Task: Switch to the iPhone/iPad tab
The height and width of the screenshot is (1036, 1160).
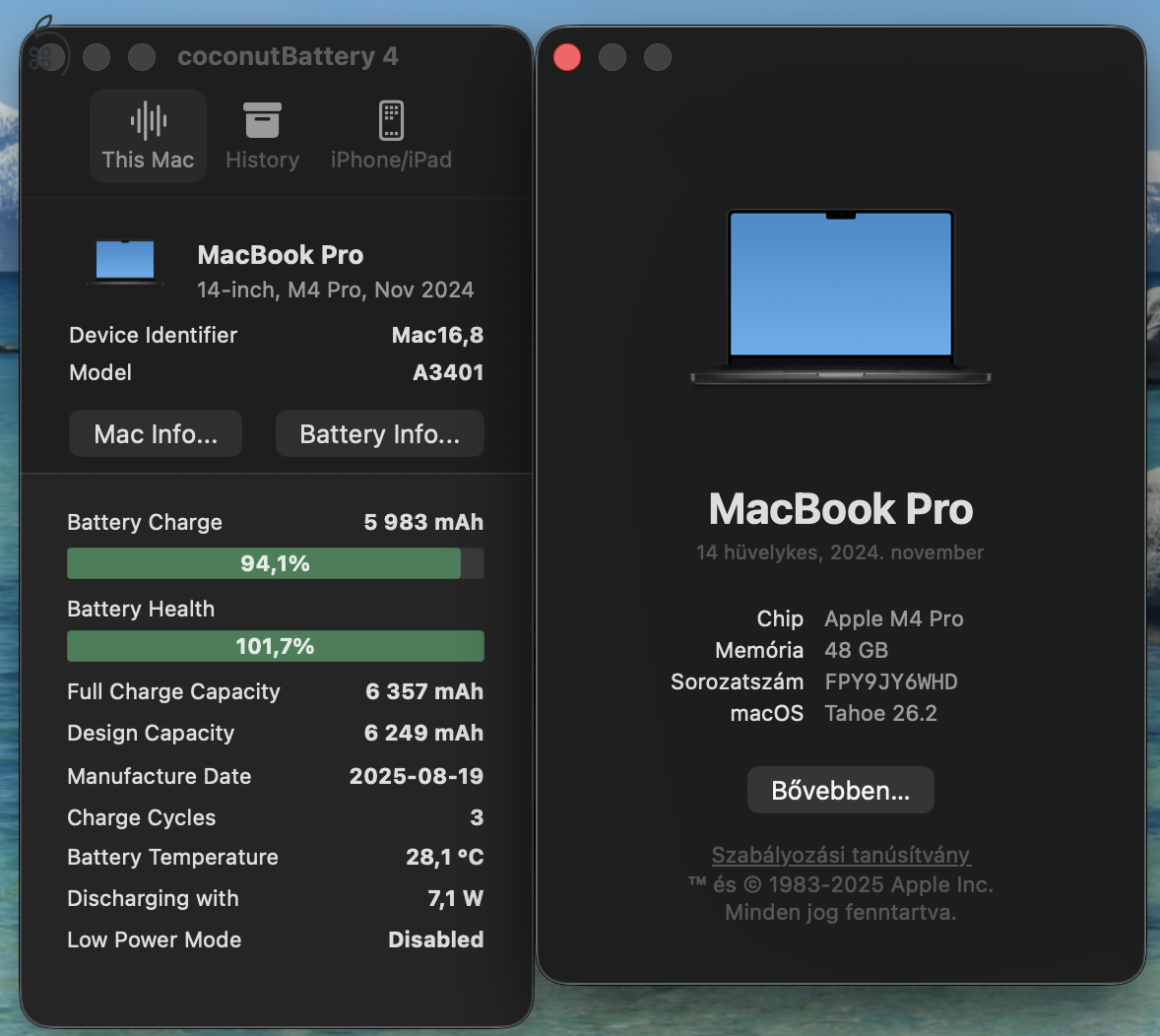Action: (x=391, y=136)
